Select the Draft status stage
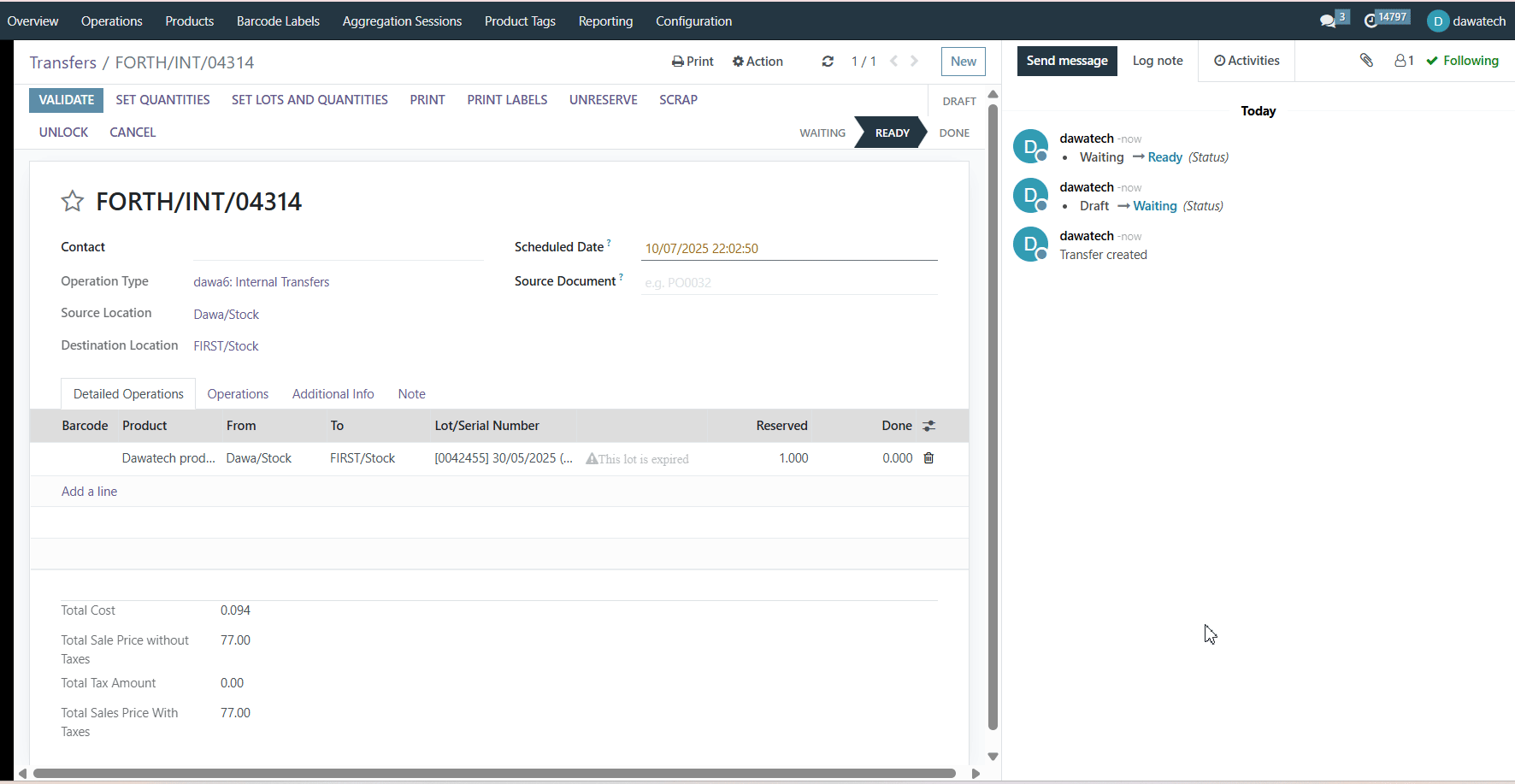The height and width of the screenshot is (784, 1515). coord(959,101)
